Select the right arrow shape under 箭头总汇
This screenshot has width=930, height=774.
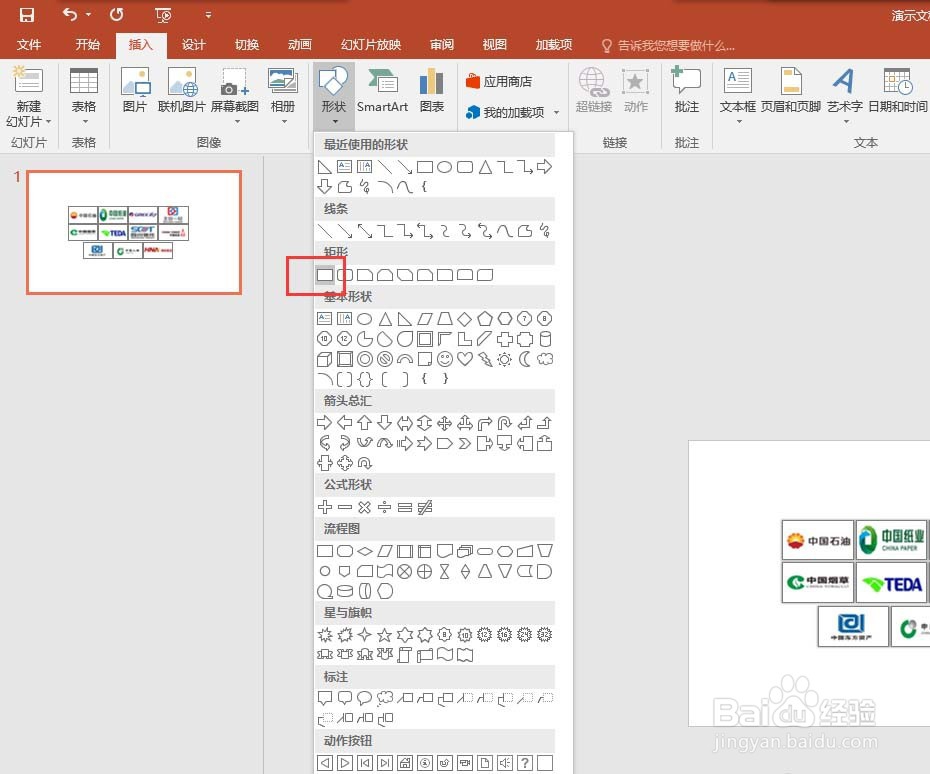click(324, 423)
